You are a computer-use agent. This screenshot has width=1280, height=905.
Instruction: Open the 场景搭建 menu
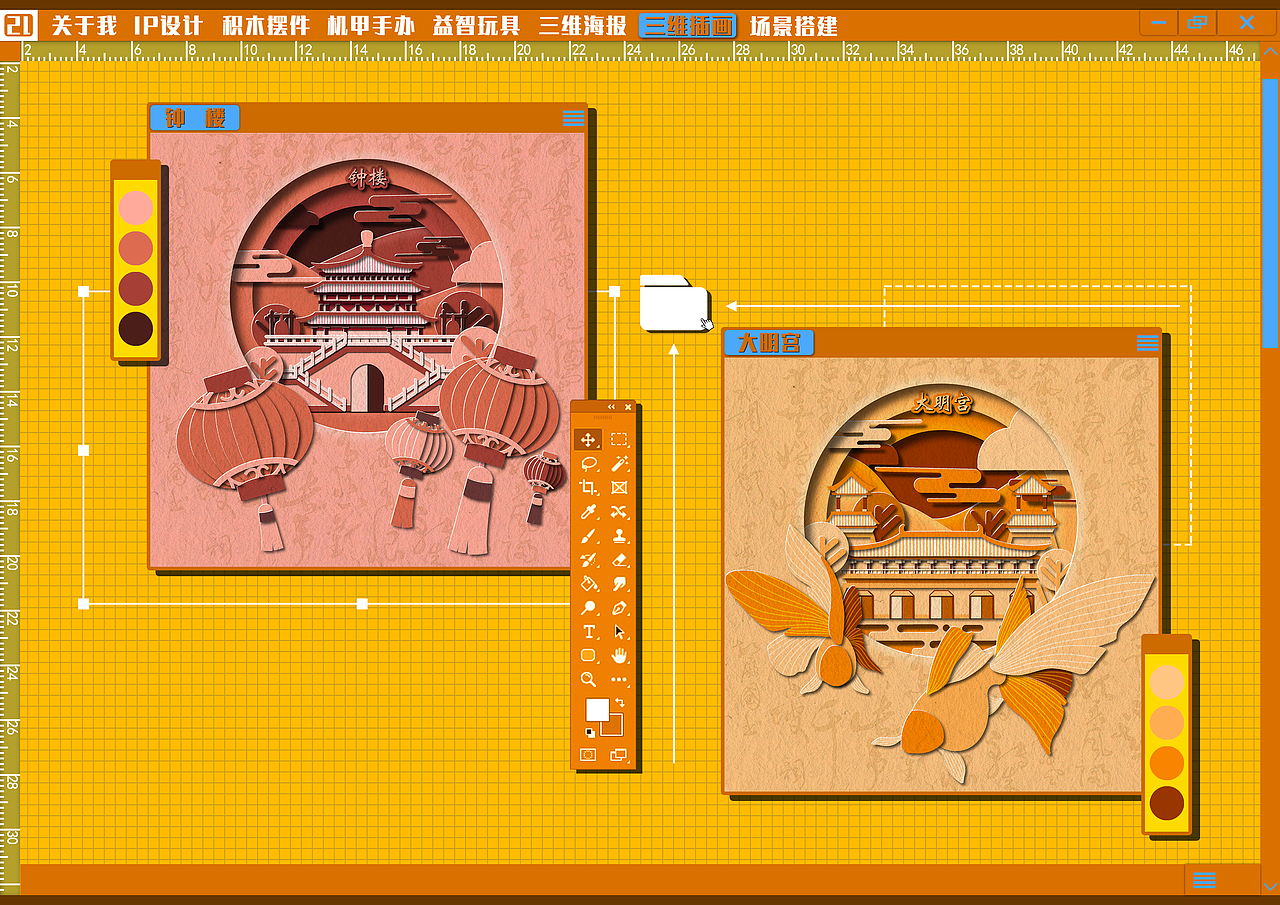tap(794, 26)
